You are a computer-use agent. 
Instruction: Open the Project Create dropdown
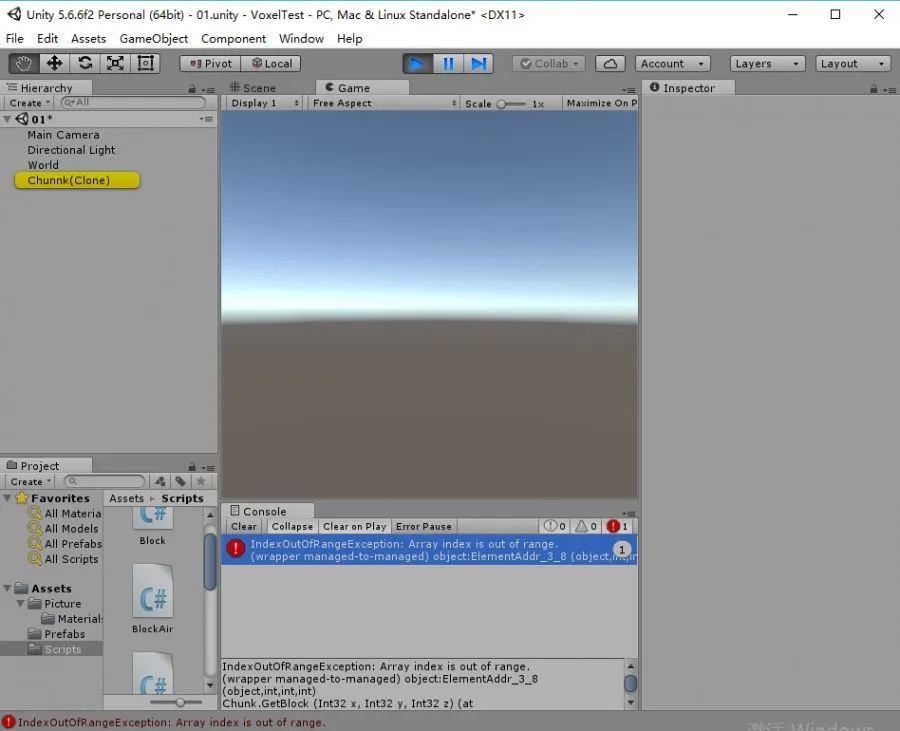(x=30, y=481)
